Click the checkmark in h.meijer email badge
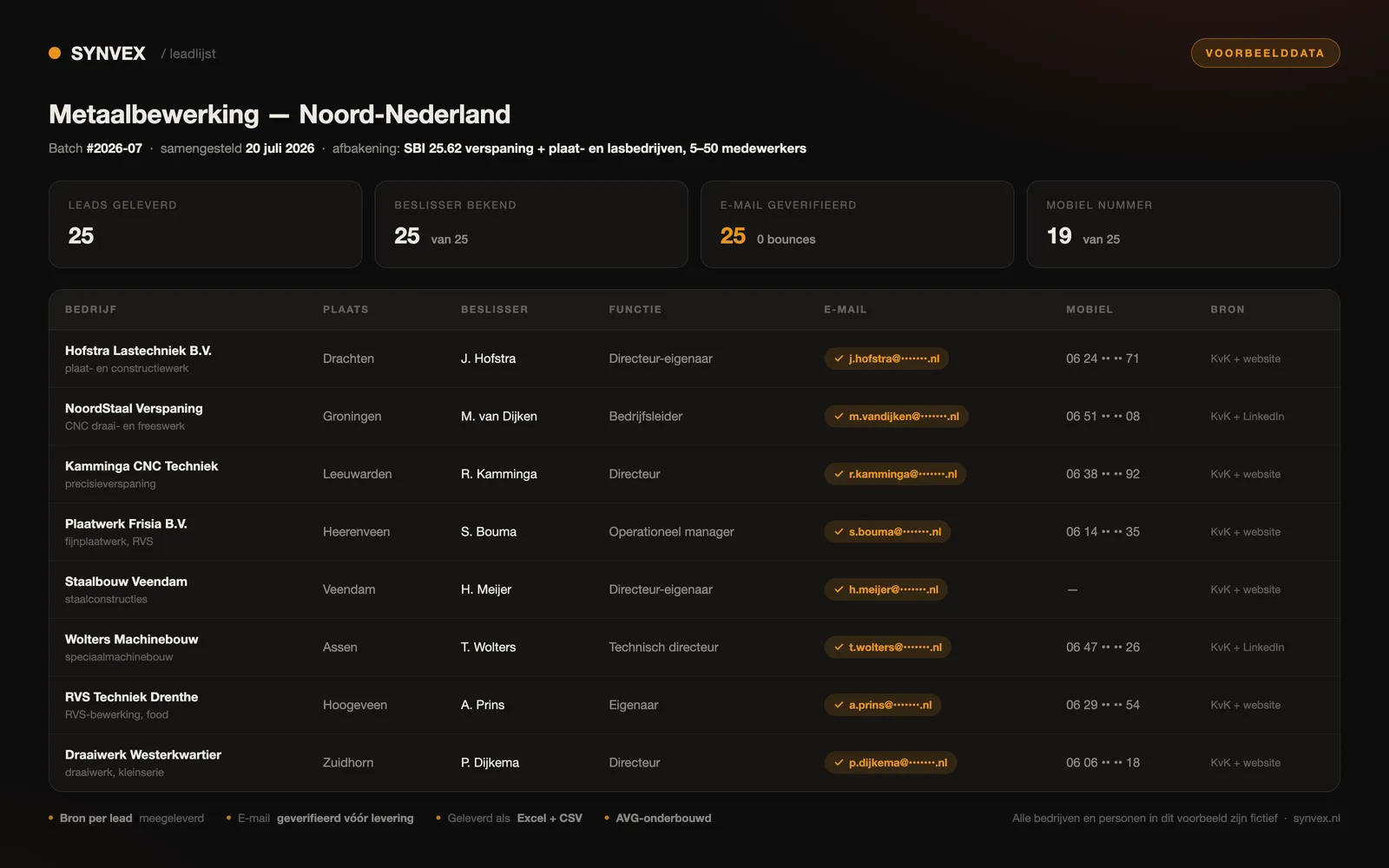The height and width of the screenshot is (868, 1389). (x=839, y=589)
